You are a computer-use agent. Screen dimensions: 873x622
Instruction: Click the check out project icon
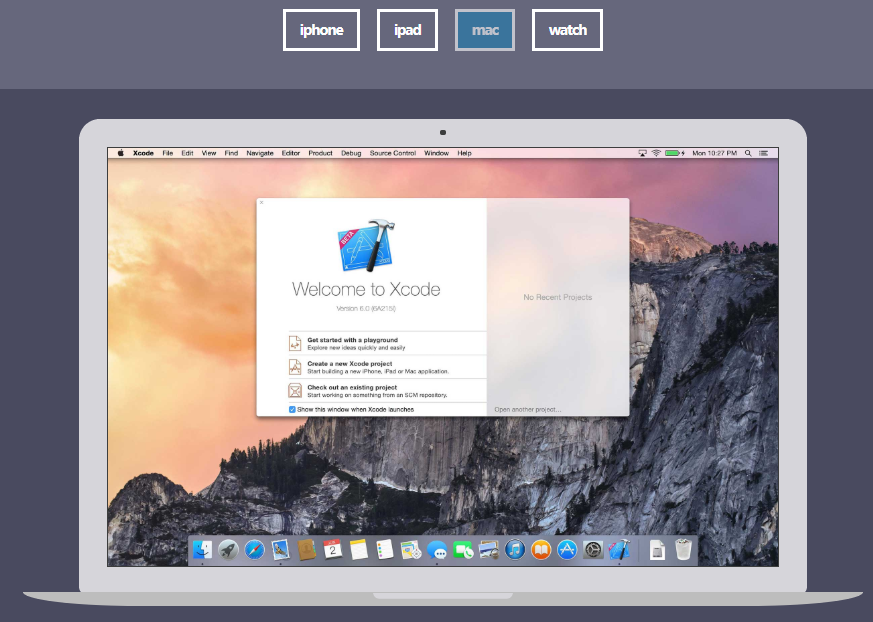coord(295,390)
